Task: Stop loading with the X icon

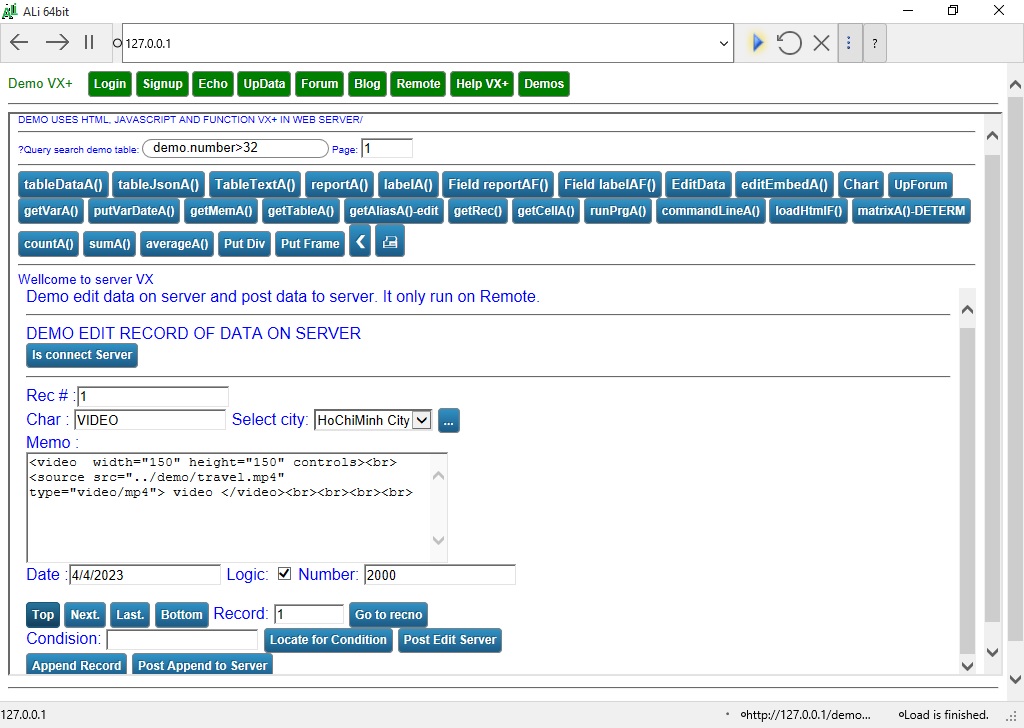Action: 821,43
